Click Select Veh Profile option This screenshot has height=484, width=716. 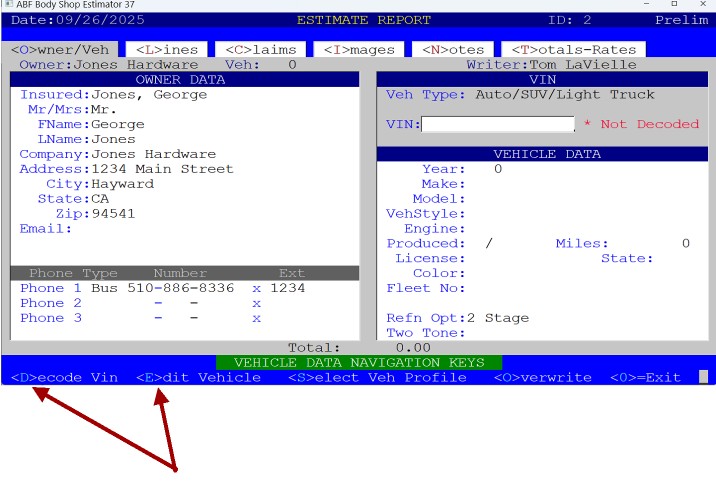tap(377, 378)
